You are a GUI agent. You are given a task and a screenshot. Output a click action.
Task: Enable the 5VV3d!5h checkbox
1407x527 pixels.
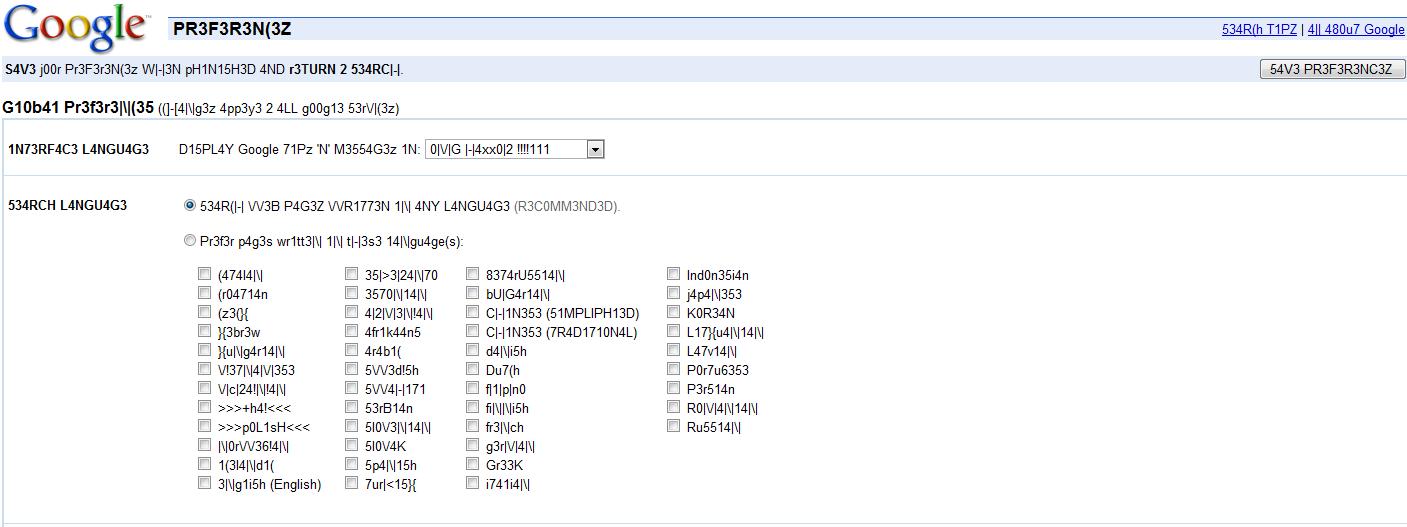click(352, 369)
